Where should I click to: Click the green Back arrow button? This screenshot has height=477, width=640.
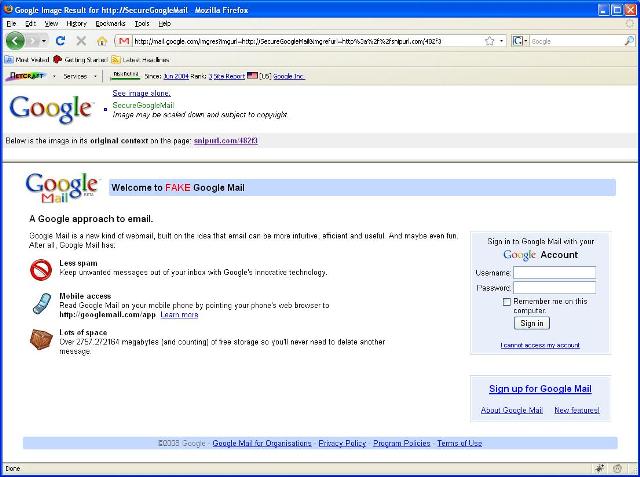(x=15, y=41)
